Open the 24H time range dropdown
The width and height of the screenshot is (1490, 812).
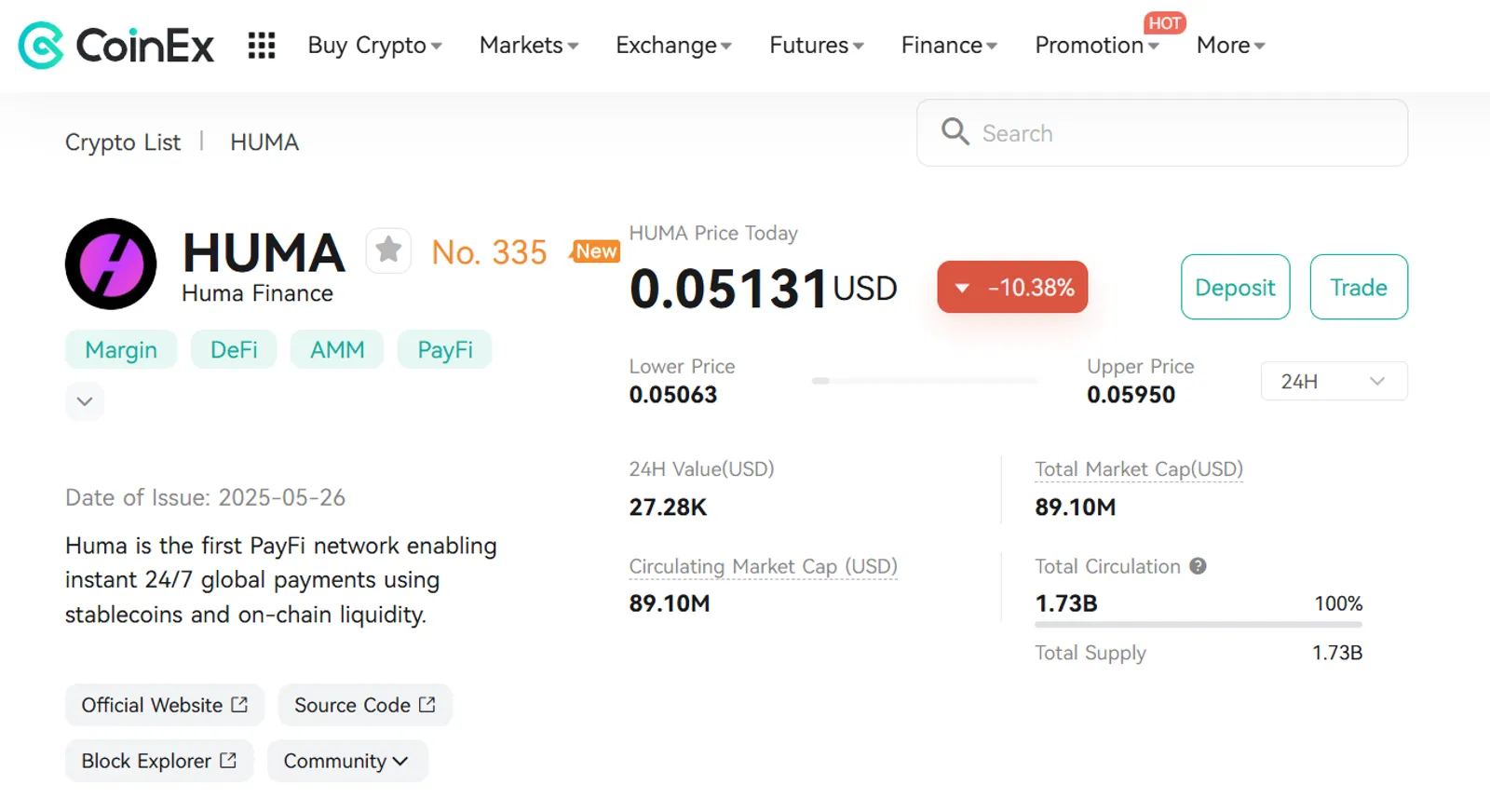pos(1334,381)
